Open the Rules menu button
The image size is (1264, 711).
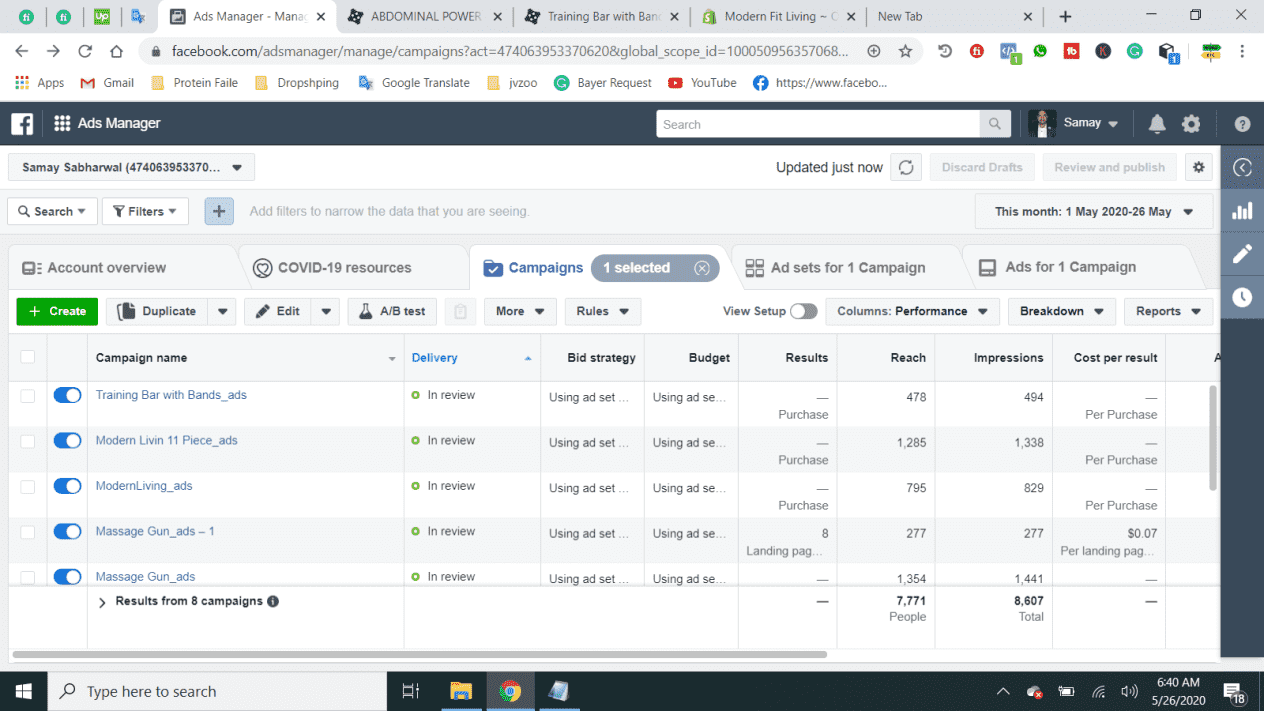(x=602, y=311)
